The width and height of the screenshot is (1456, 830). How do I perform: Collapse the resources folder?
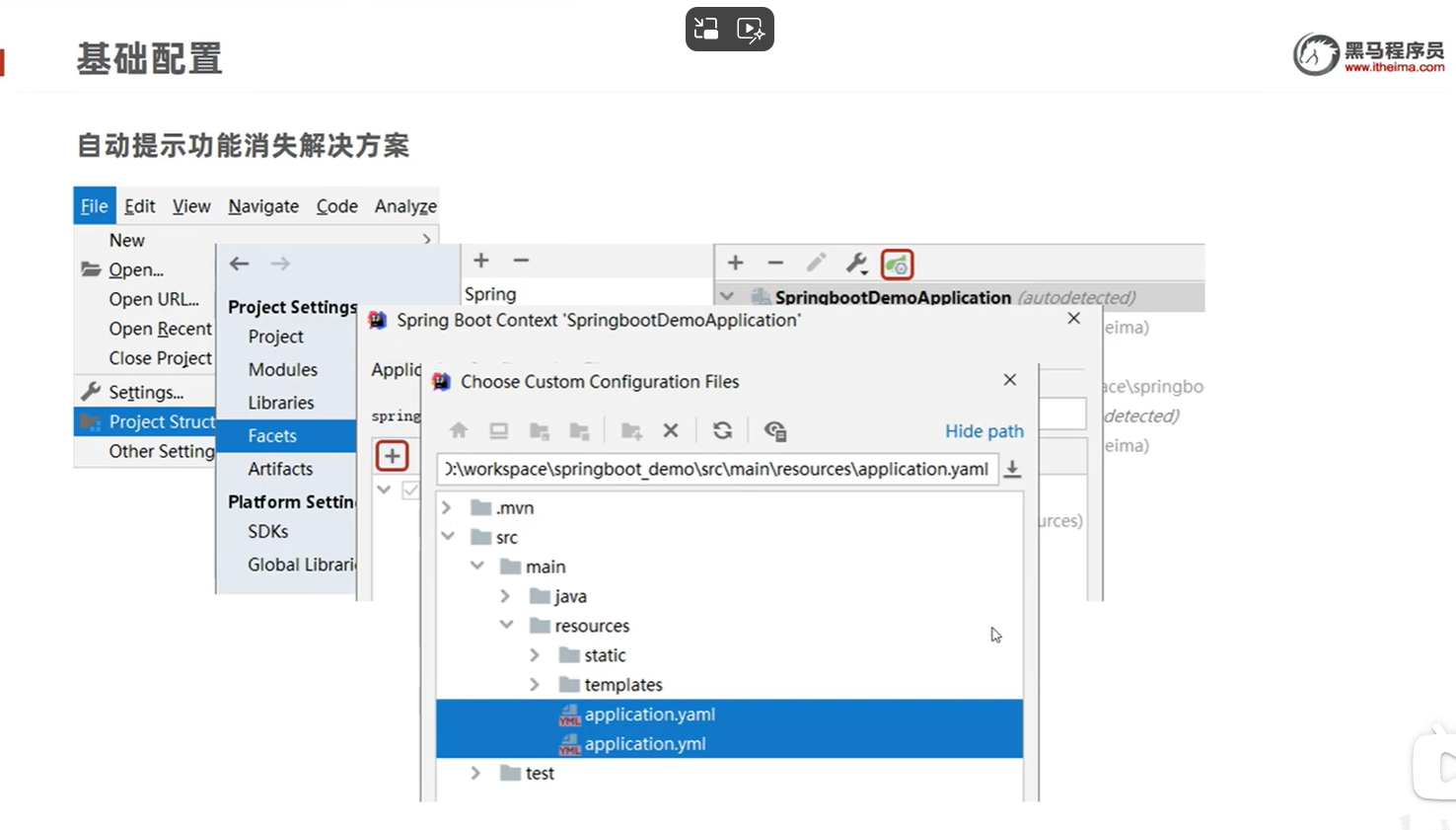(x=507, y=626)
